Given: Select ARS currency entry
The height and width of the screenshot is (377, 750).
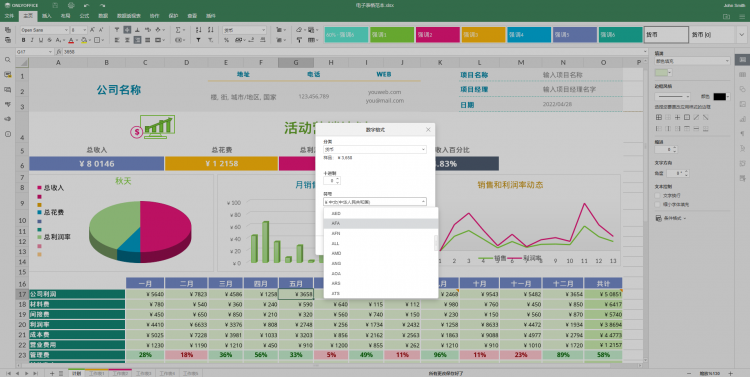Looking at the screenshot, I should click(381, 284).
